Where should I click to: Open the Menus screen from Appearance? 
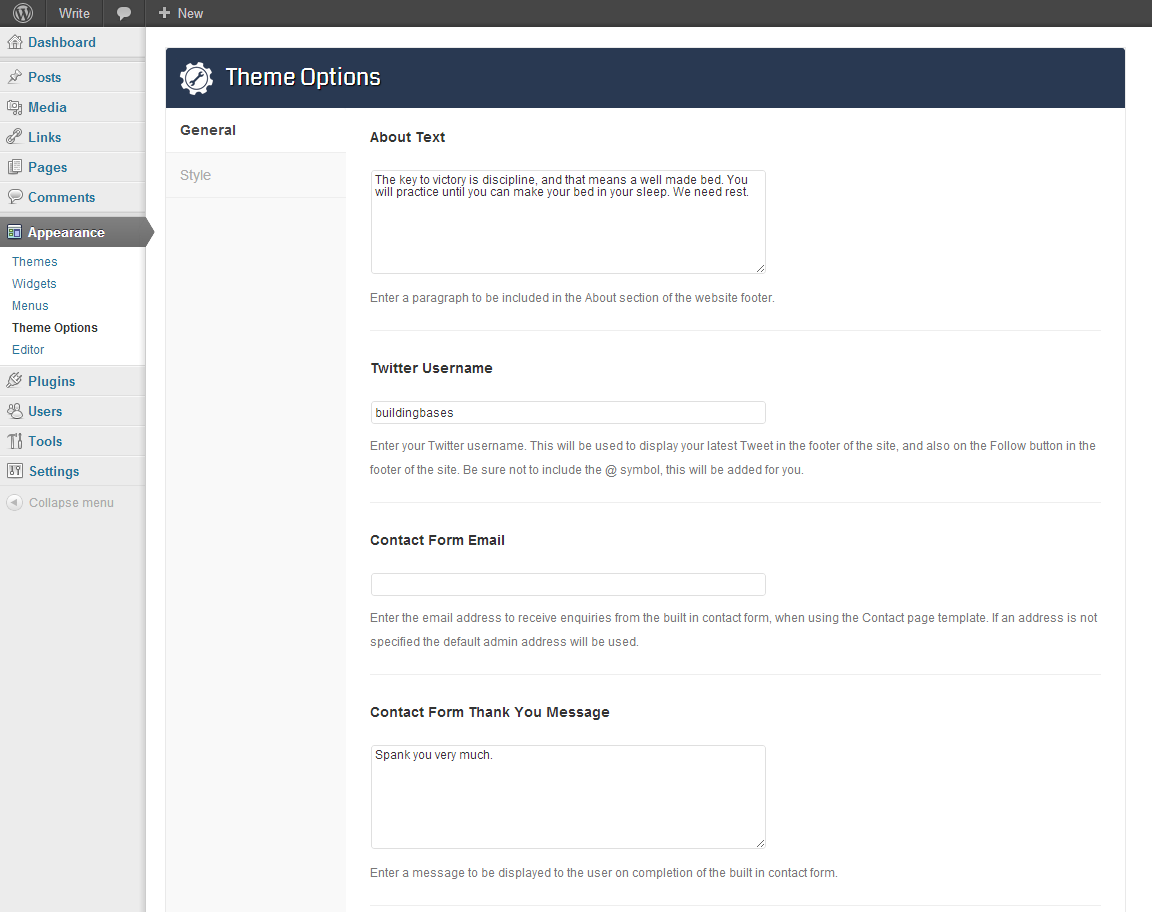29,305
